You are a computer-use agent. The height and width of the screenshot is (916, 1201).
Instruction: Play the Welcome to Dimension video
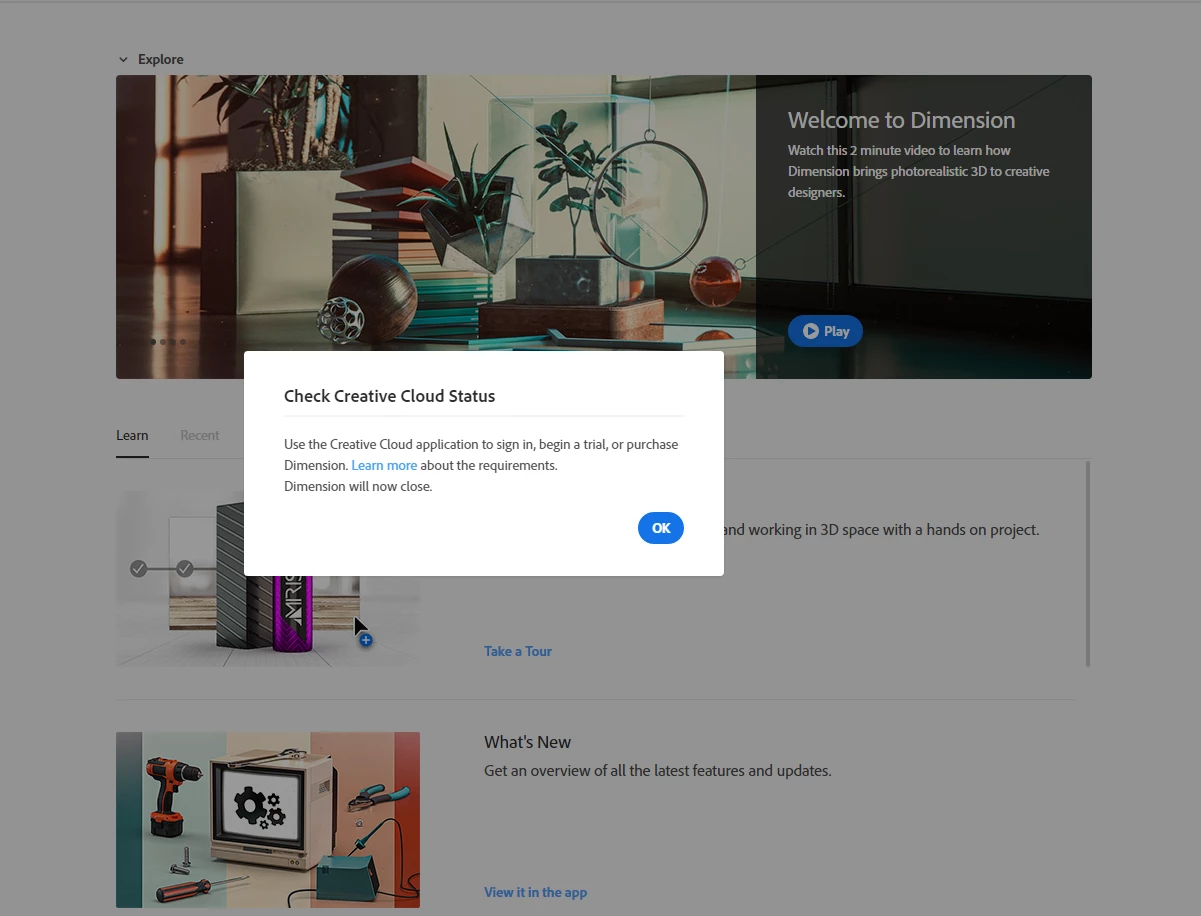click(x=825, y=331)
